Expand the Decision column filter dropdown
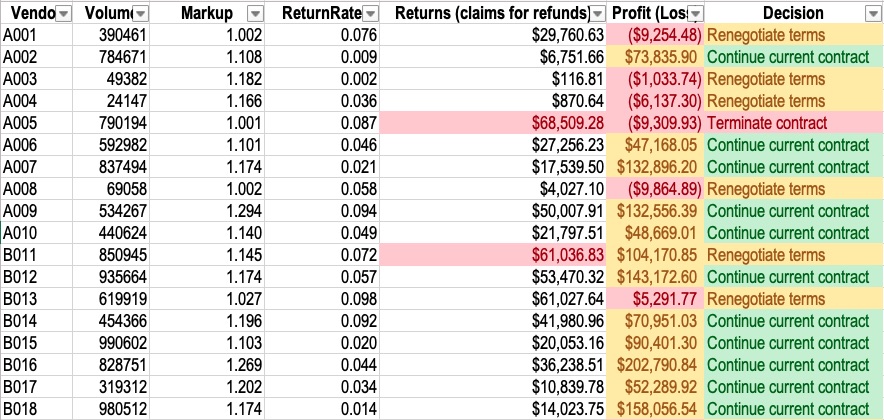The width and height of the screenshot is (884, 420). click(869, 14)
